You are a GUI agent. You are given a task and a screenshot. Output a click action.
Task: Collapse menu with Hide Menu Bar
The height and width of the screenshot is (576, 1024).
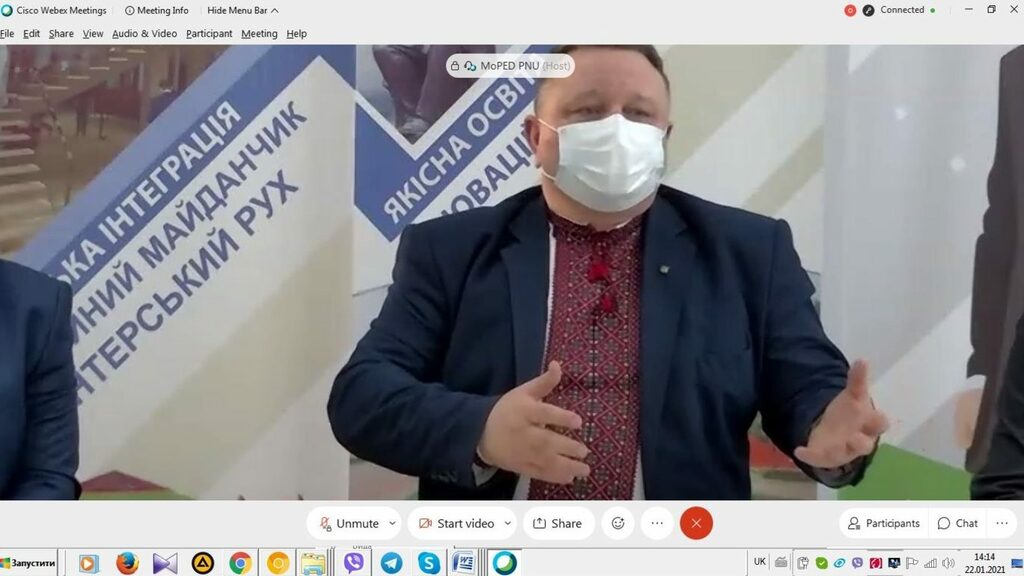coord(243,10)
